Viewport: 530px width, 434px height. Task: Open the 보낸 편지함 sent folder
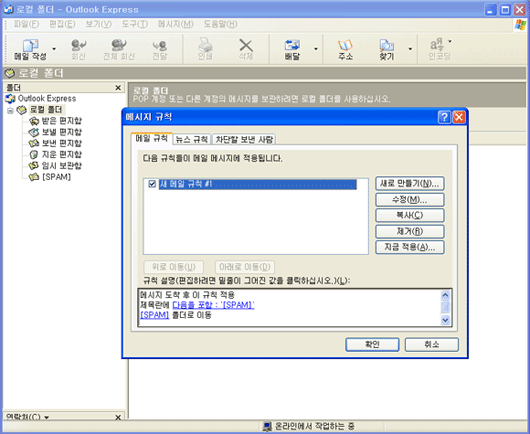point(62,143)
